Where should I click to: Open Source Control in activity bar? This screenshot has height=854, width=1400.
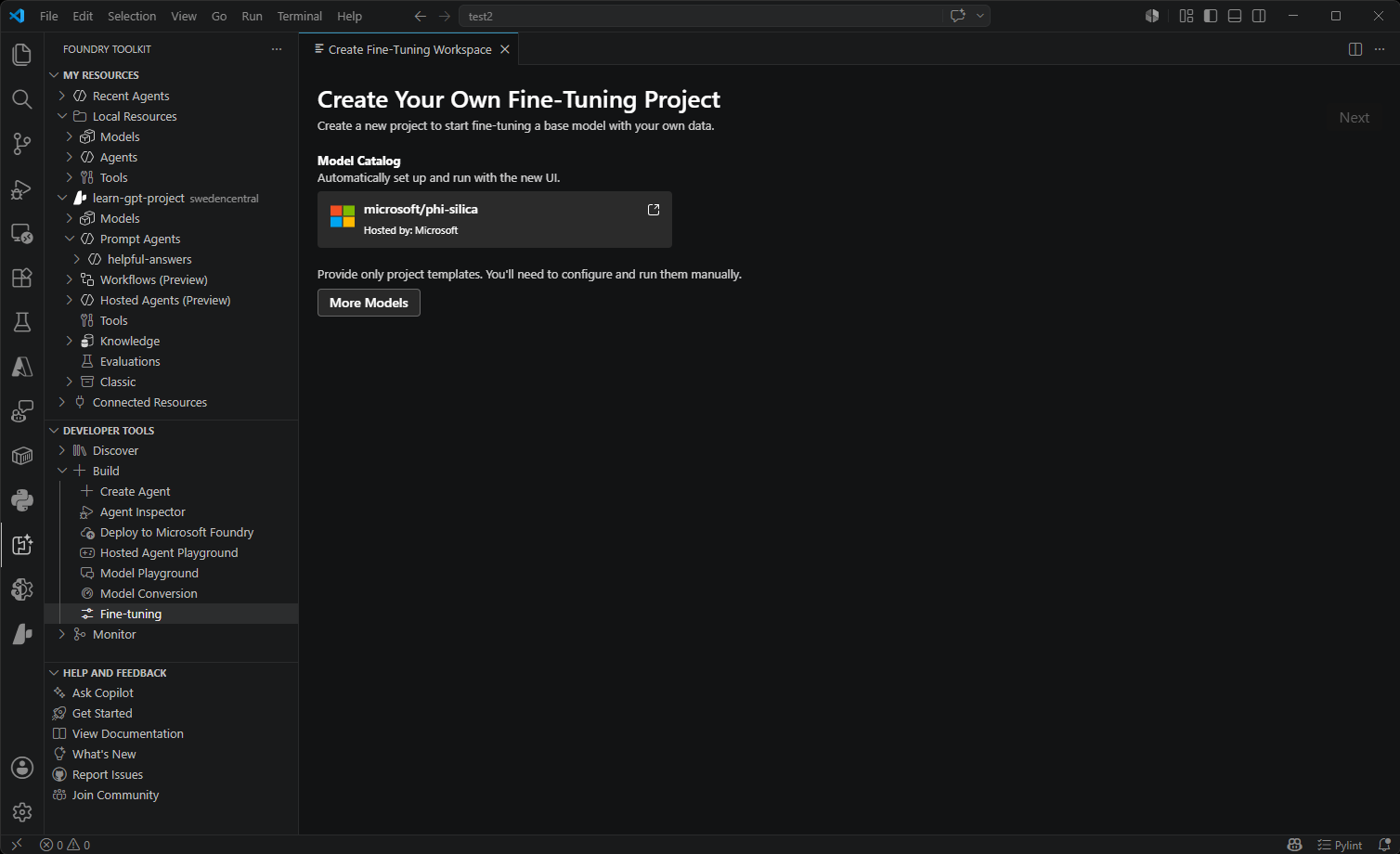[22, 144]
